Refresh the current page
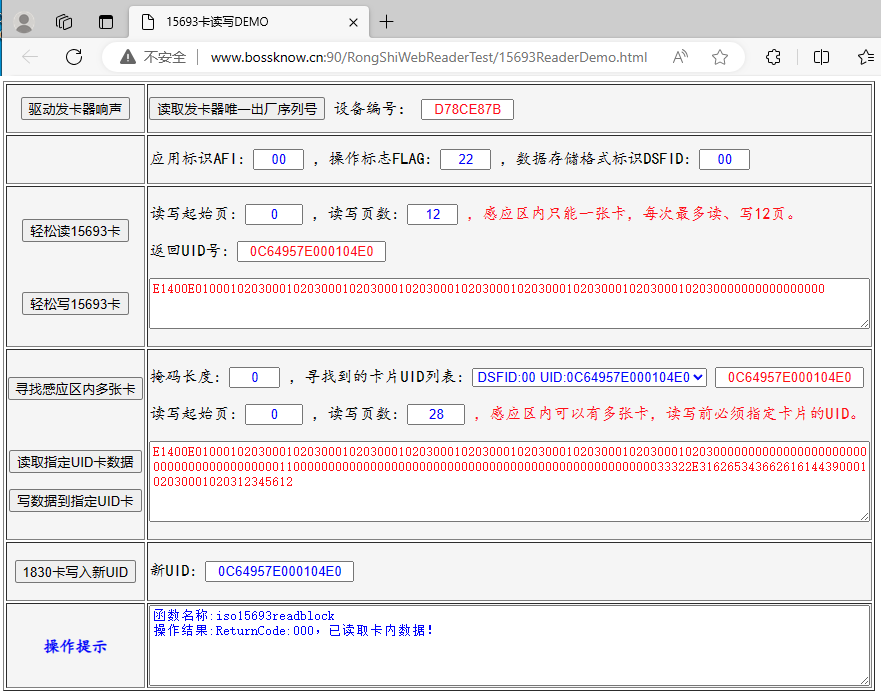 coord(74,57)
